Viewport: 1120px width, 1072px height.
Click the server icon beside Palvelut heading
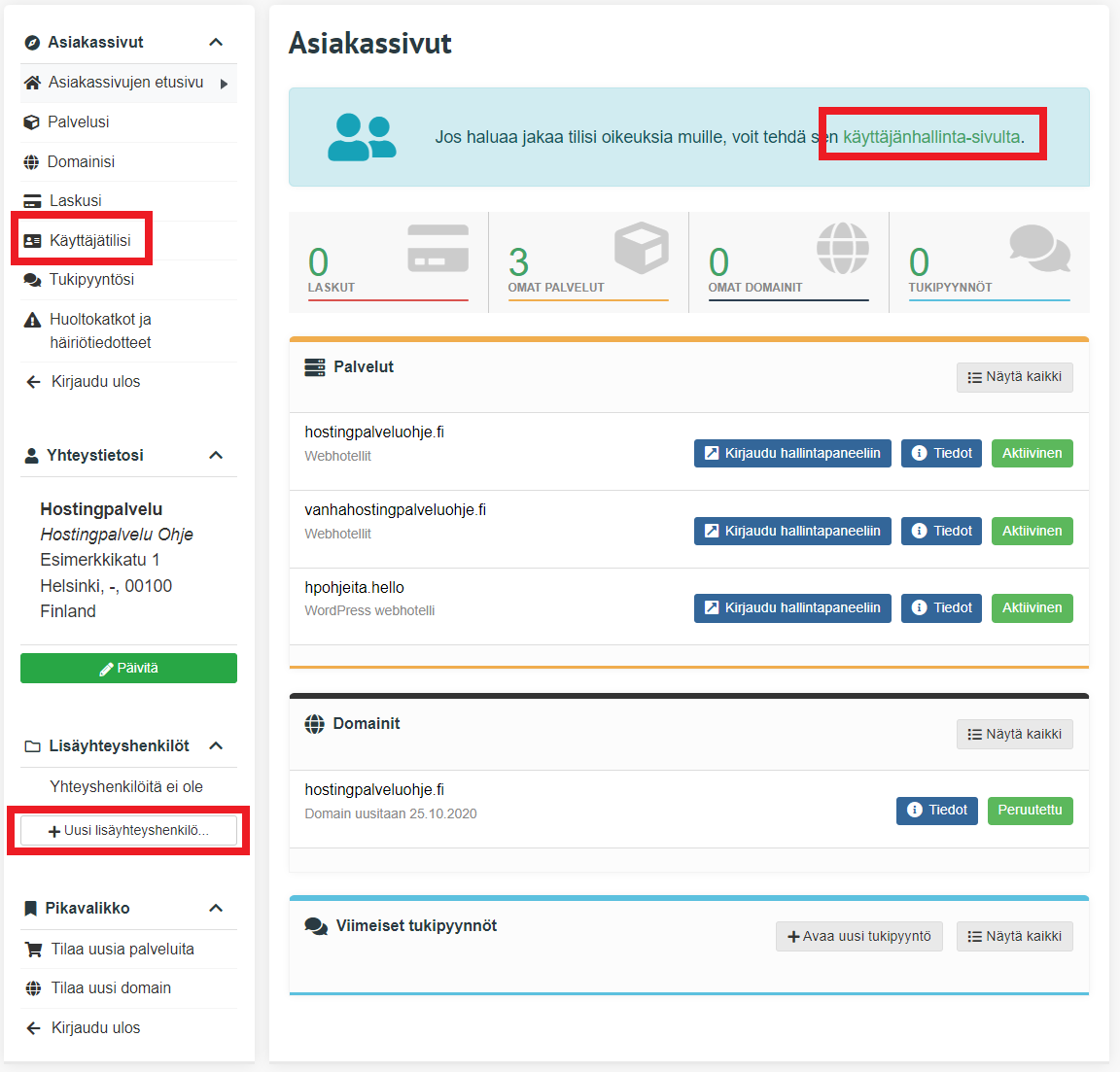(315, 367)
